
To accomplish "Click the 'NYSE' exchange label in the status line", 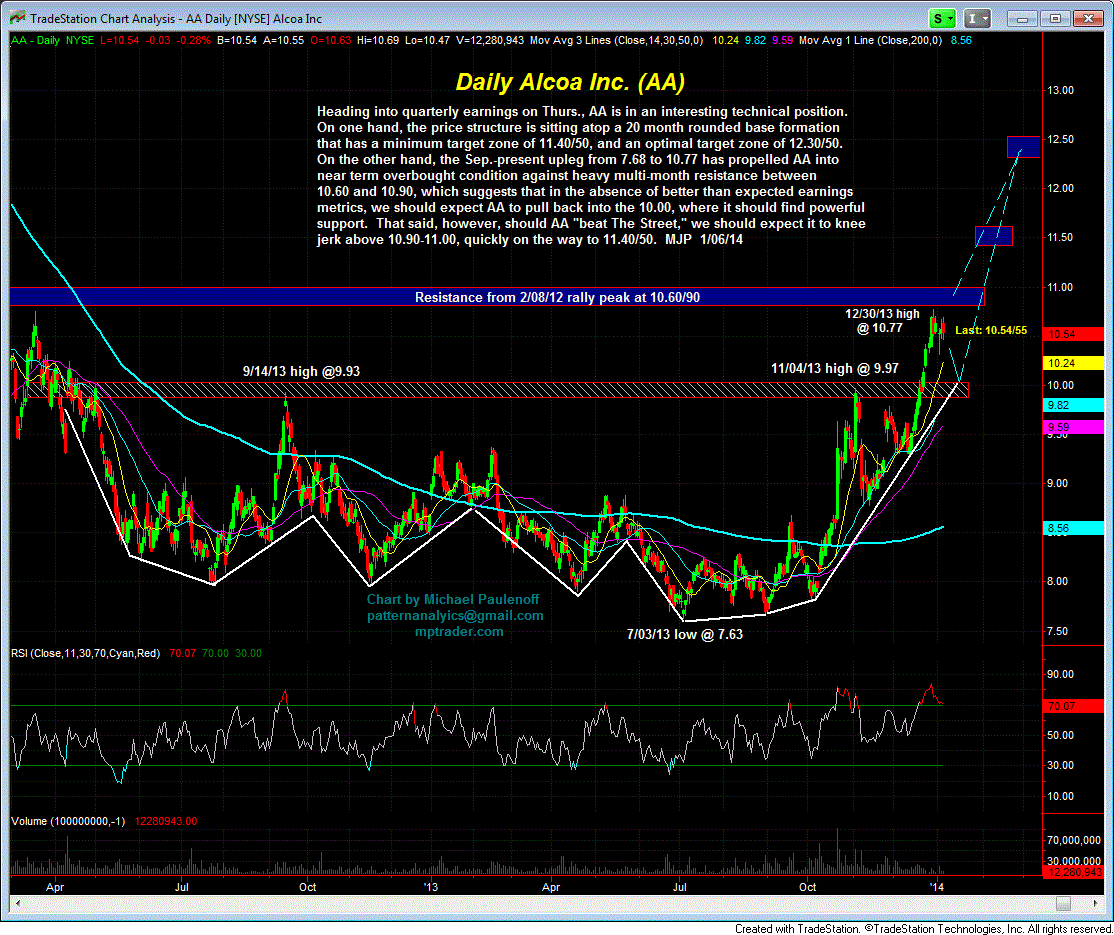I will [80, 40].
